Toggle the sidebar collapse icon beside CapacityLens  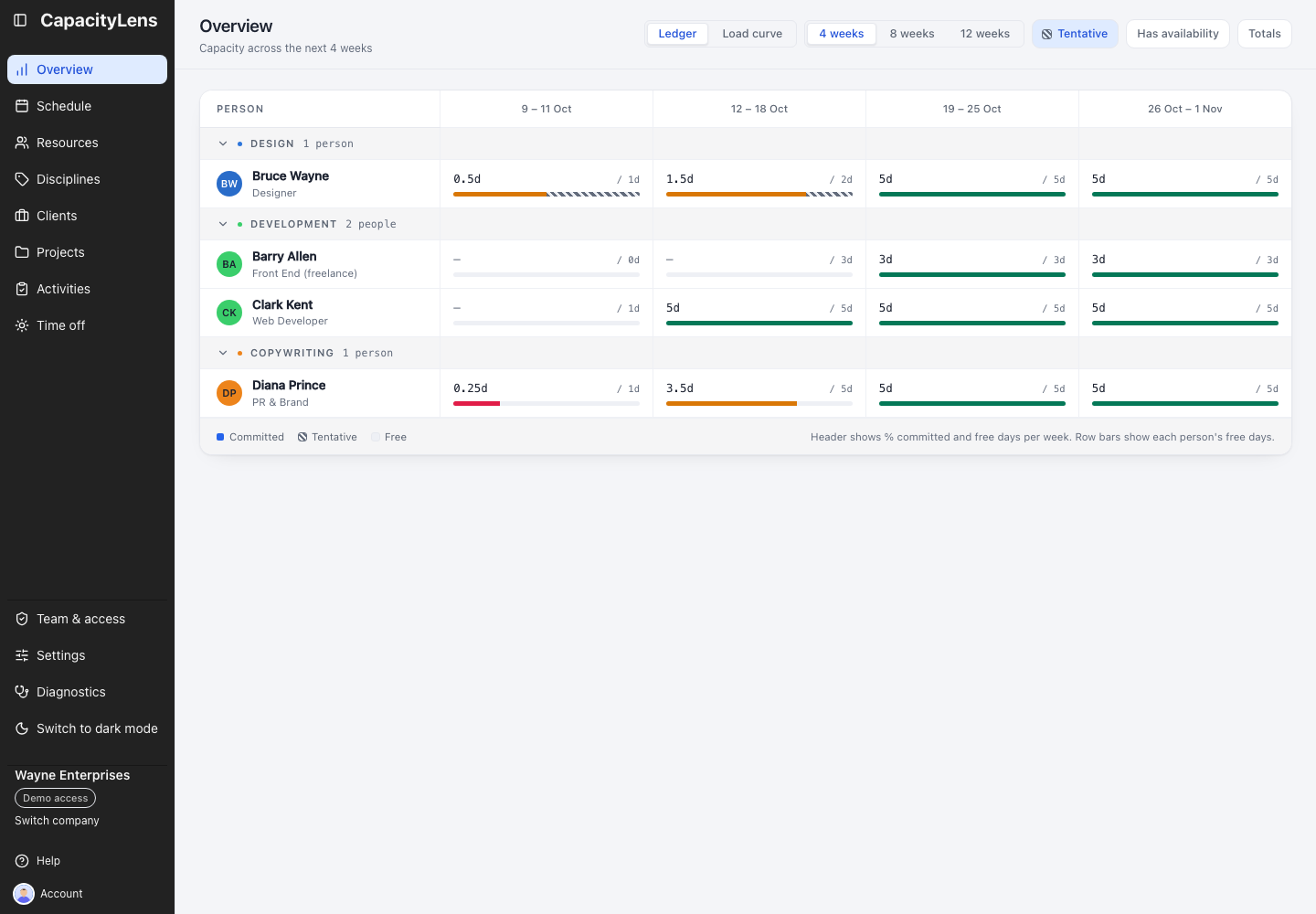20,20
